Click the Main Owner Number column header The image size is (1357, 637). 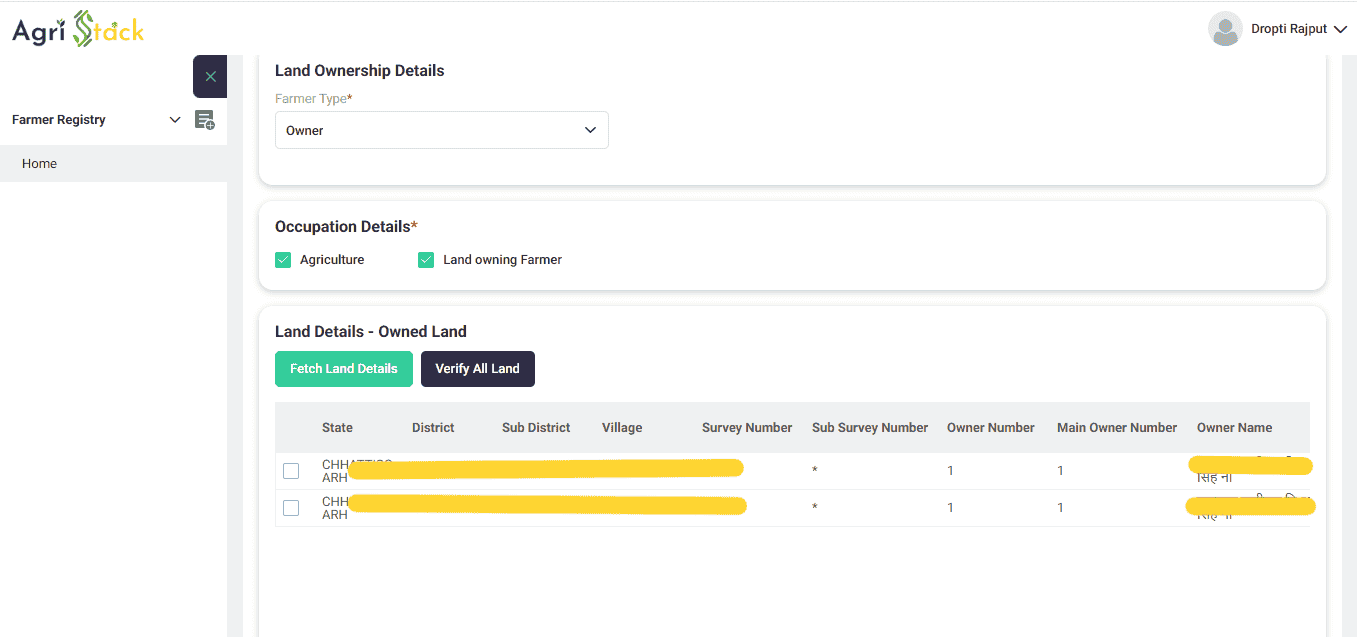point(1116,428)
